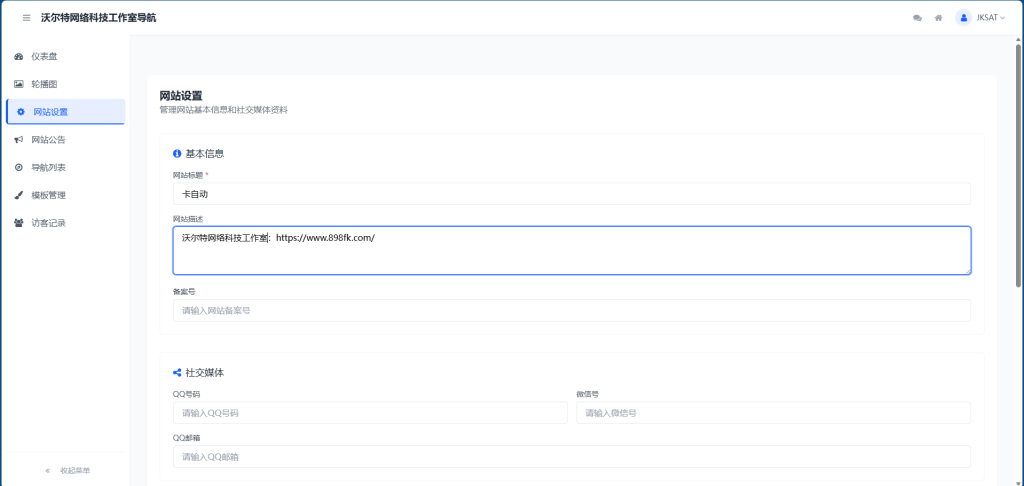This screenshot has width=1024, height=486.
Task: Click the 网站设置 page heading
Action: (181, 96)
